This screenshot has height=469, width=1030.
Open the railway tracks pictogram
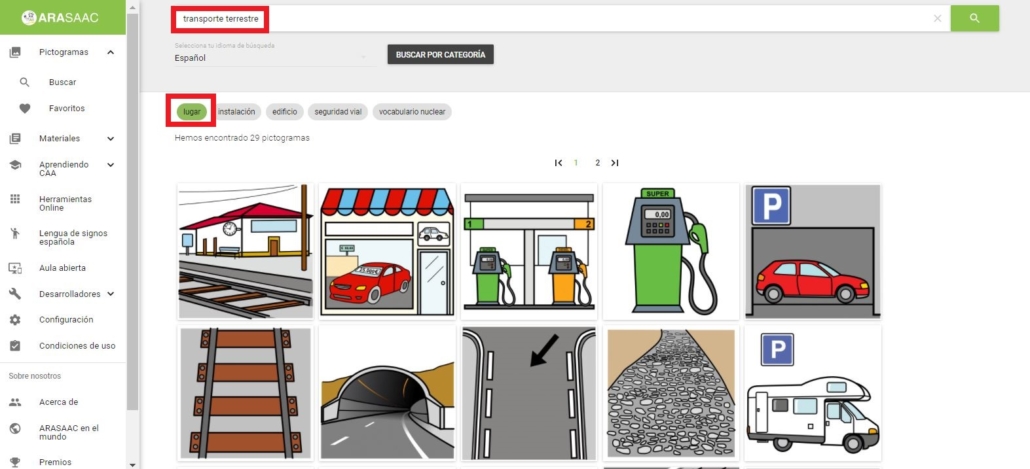[x=245, y=393]
